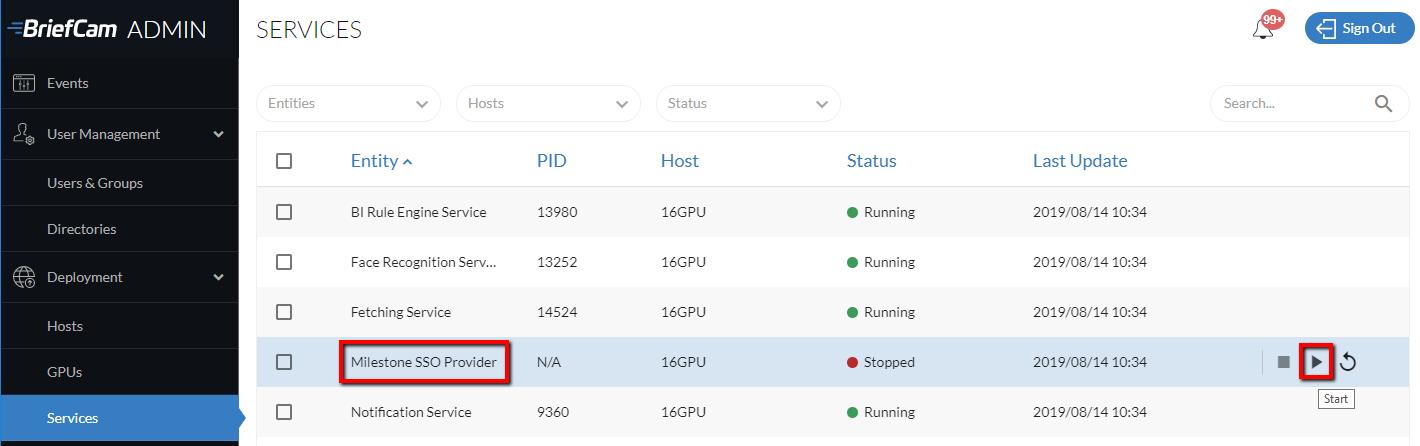
Task: Check the Fetching Service row checkbox
Action: tap(284, 312)
